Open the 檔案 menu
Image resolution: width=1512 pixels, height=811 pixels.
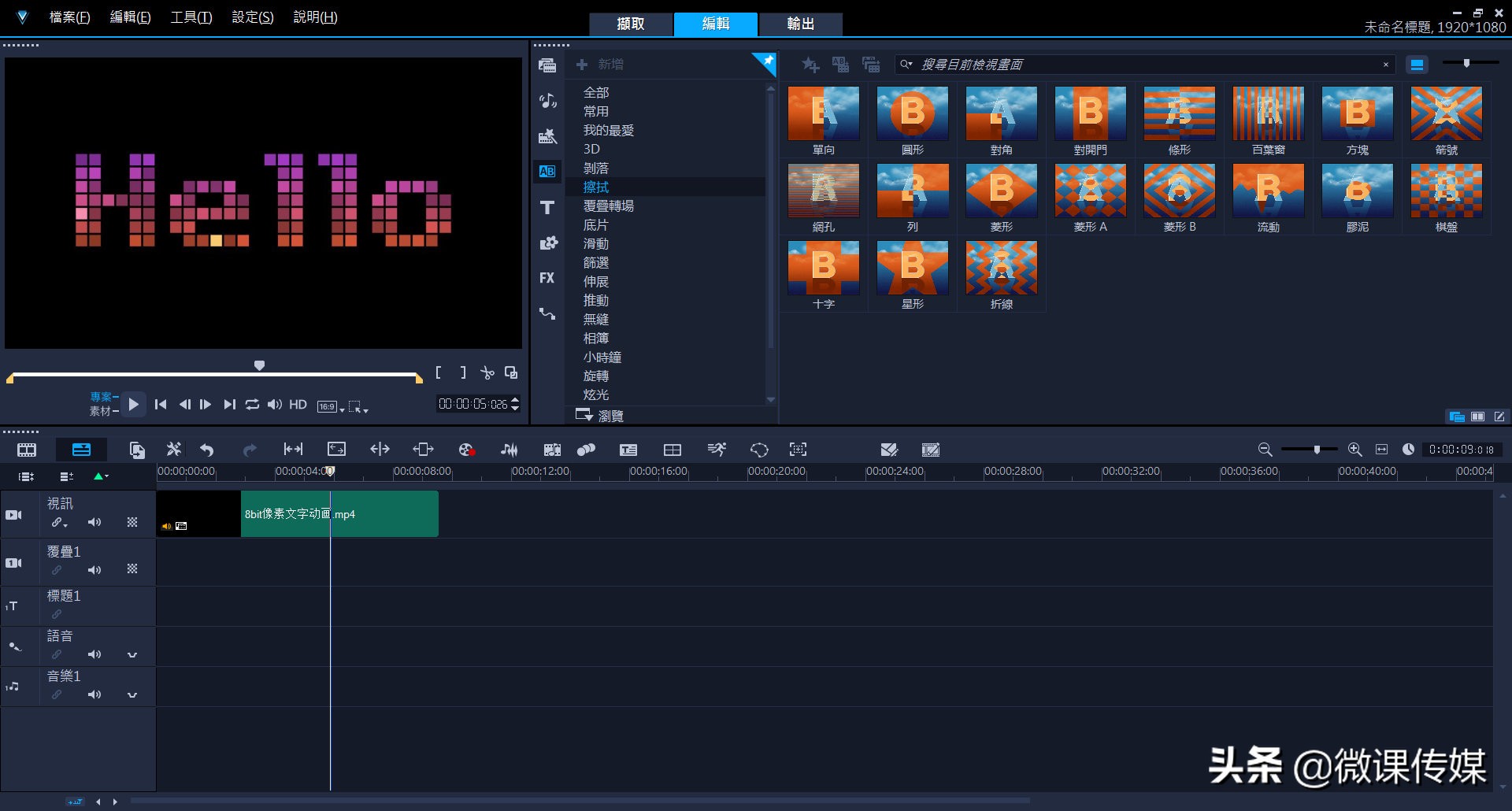click(x=69, y=17)
